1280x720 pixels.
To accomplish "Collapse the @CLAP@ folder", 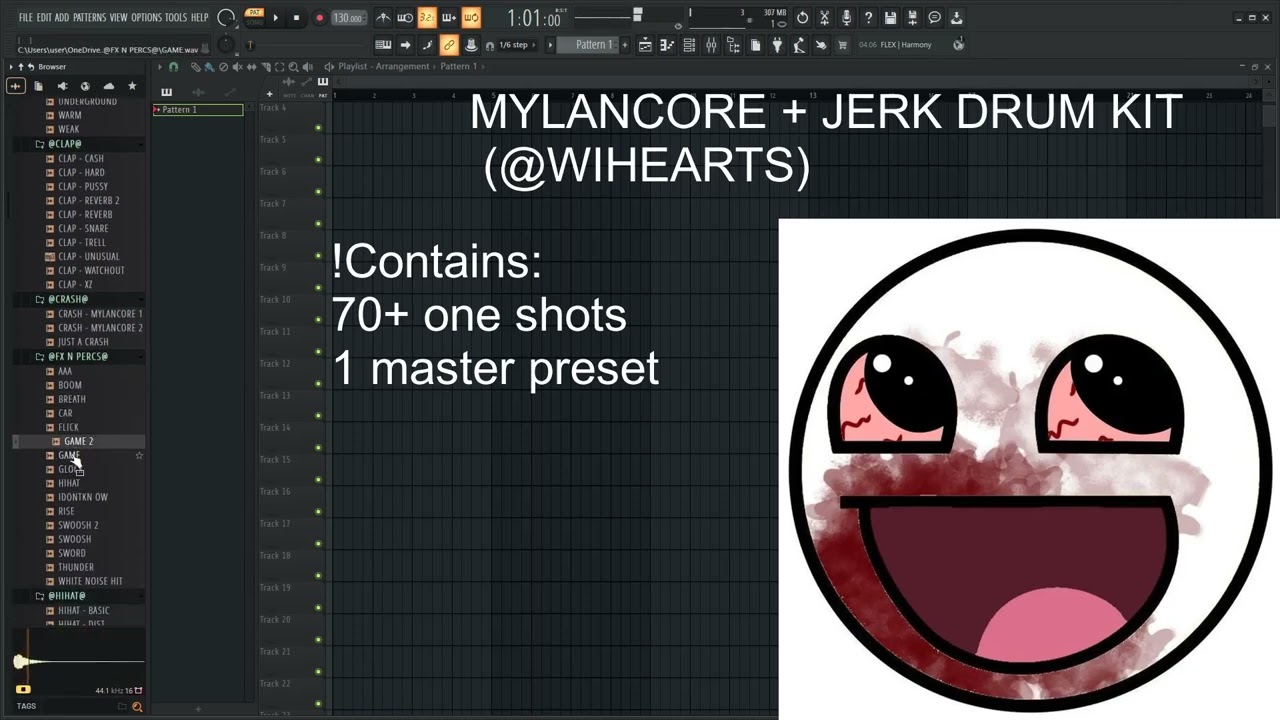I will (64, 144).
